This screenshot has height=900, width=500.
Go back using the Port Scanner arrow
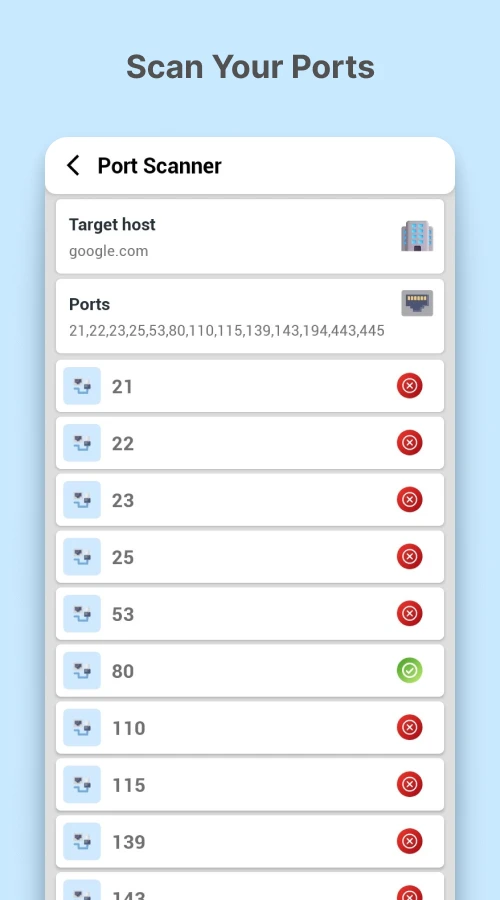coord(73,165)
